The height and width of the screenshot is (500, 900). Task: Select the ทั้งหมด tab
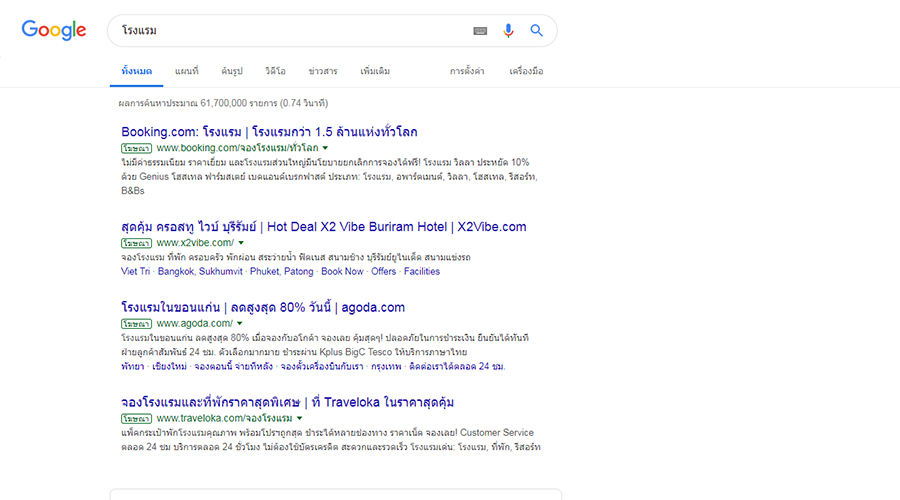(x=137, y=71)
